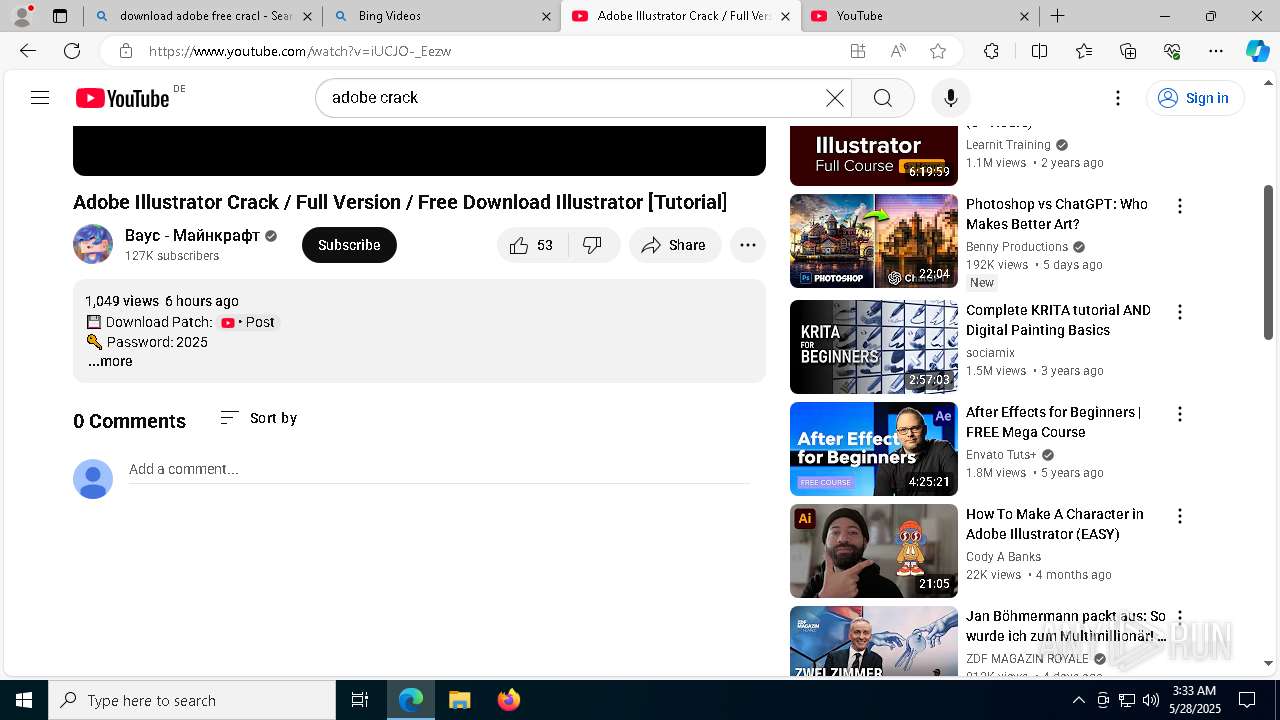1280x720 pixels.
Task: Open the browser extensions icon
Action: click(991, 51)
